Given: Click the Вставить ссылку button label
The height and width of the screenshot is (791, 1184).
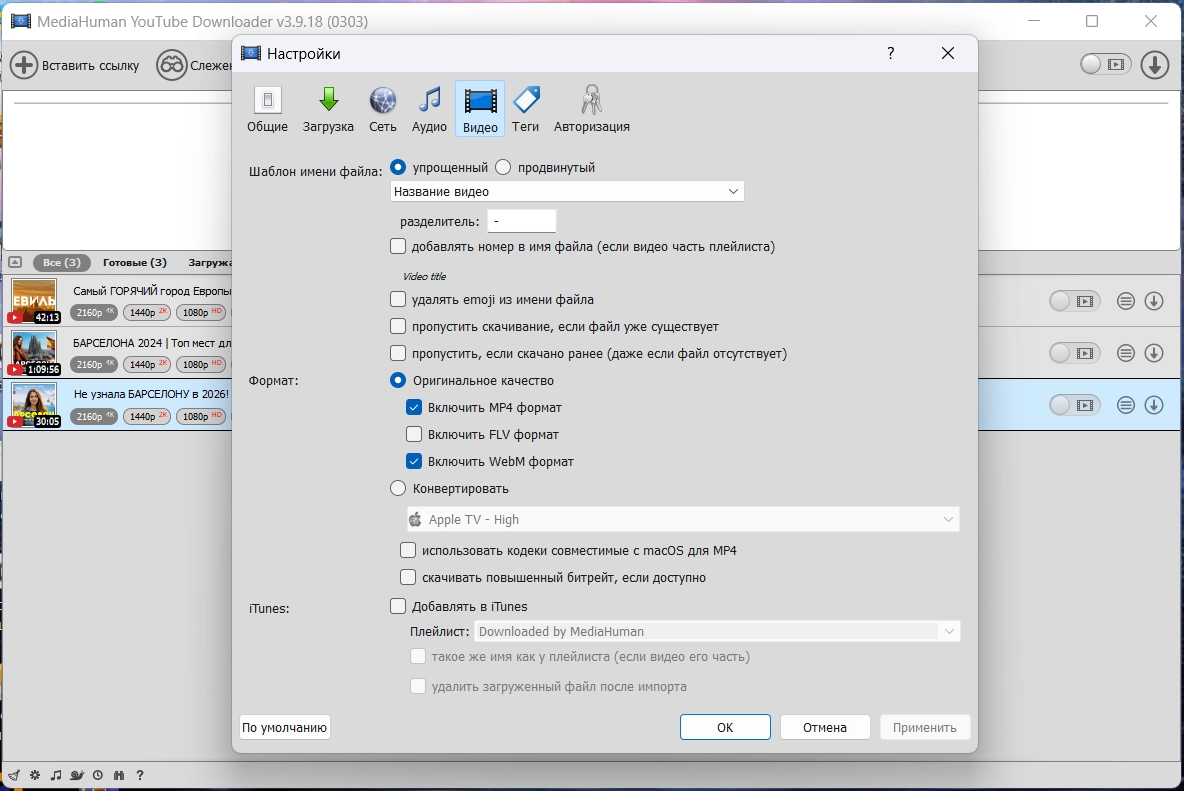Looking at the screenshot, I should (x=91, y=66).
